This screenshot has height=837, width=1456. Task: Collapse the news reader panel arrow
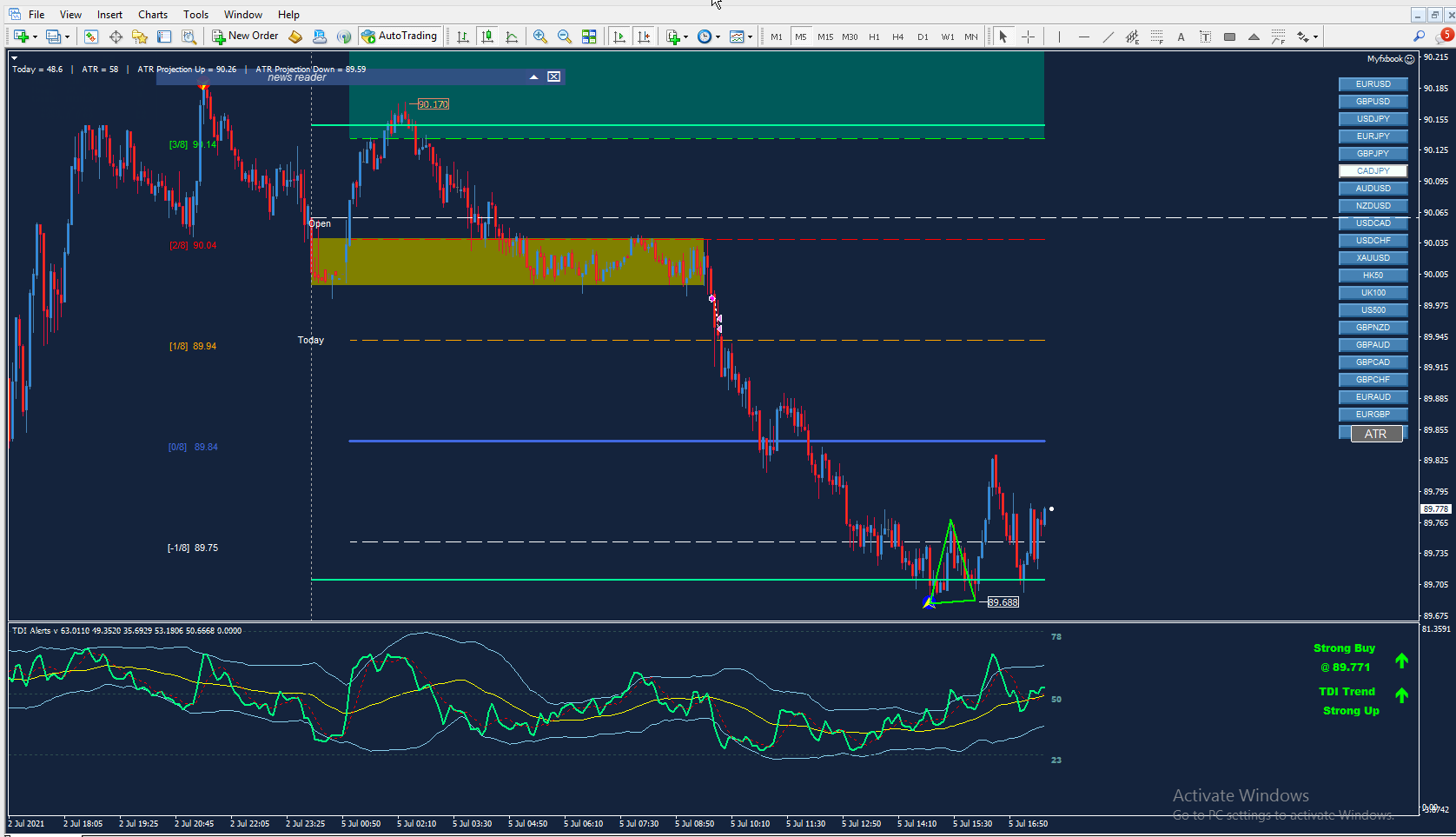[x=533, y=77]
